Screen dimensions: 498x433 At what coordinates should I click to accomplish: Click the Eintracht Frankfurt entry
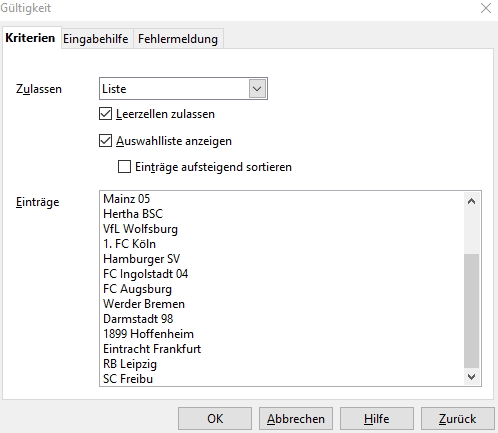[x=152, y=349]
